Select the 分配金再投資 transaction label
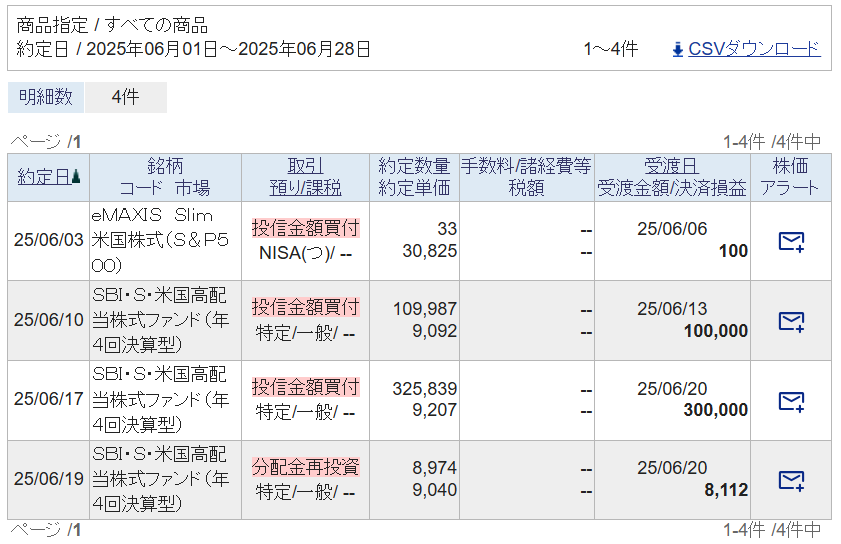The image size is (841, 544). (x=306, y=467)
